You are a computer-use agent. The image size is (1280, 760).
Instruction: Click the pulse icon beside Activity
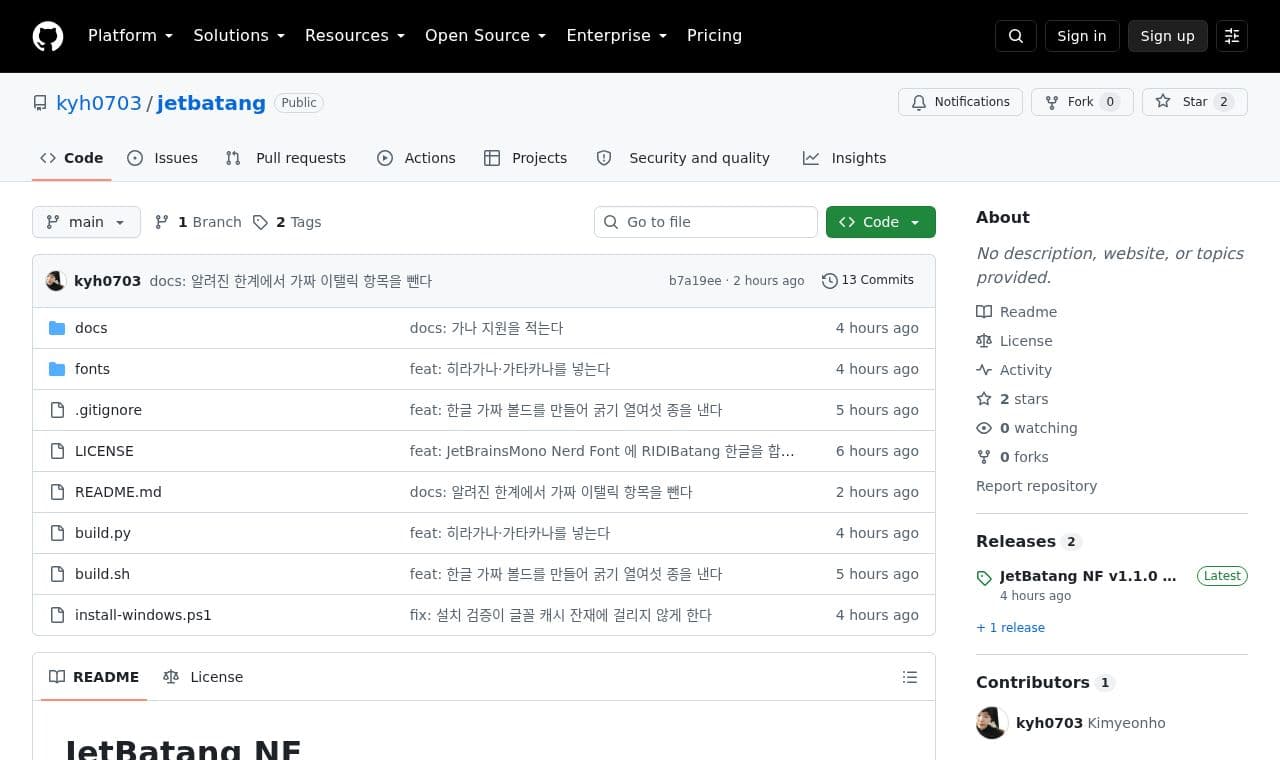coord(984,370)
